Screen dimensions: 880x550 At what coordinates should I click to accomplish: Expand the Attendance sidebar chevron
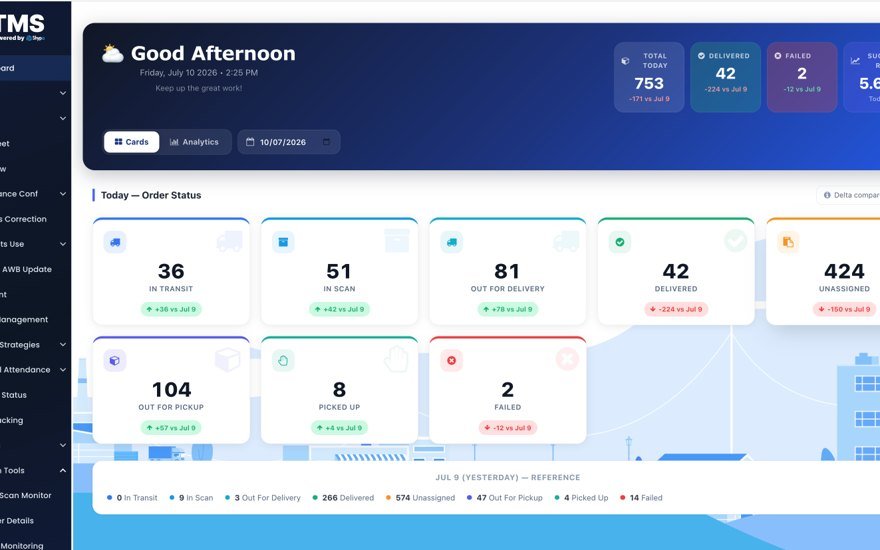pos(63,370)
